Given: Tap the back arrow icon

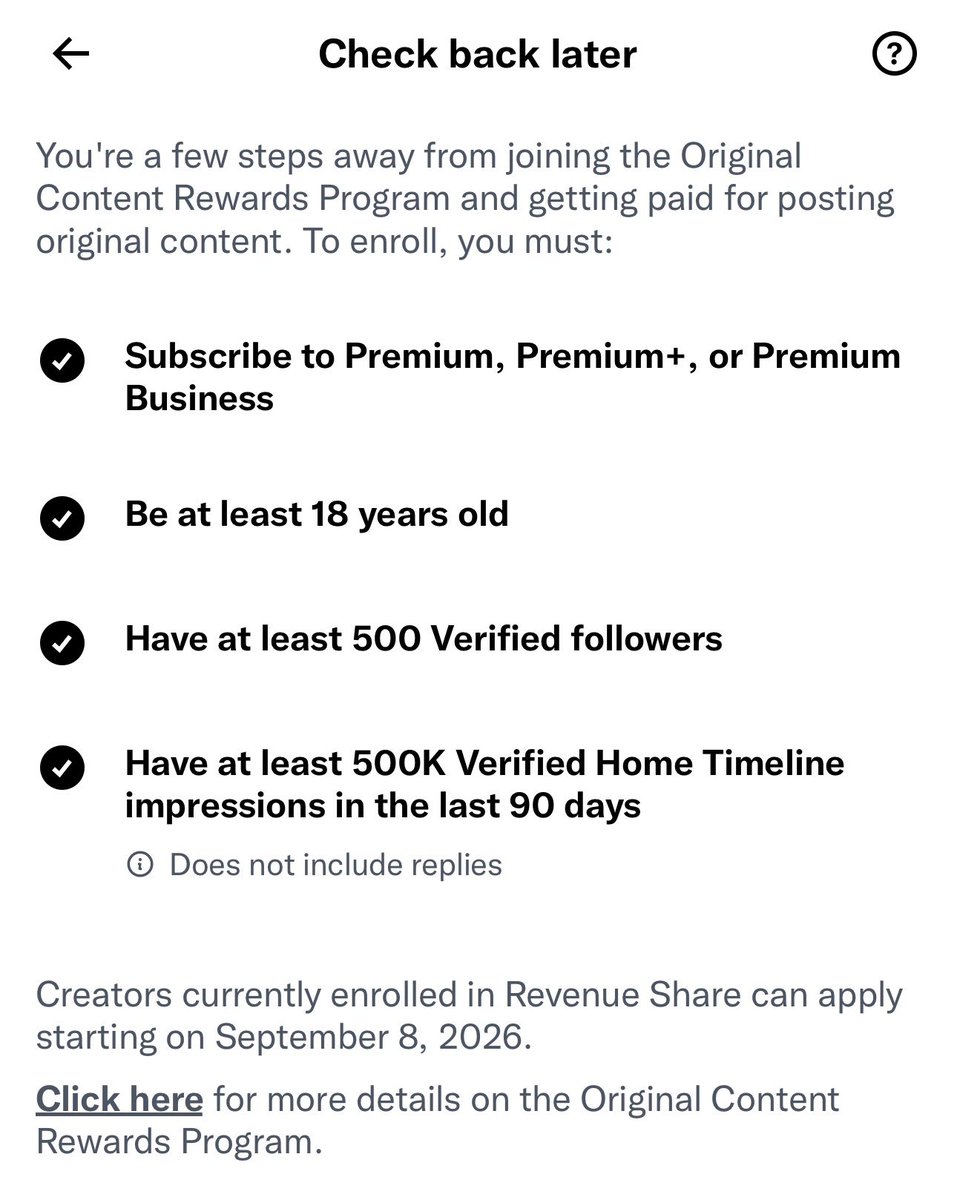Looking at the screenshot, I should point(71,54).
